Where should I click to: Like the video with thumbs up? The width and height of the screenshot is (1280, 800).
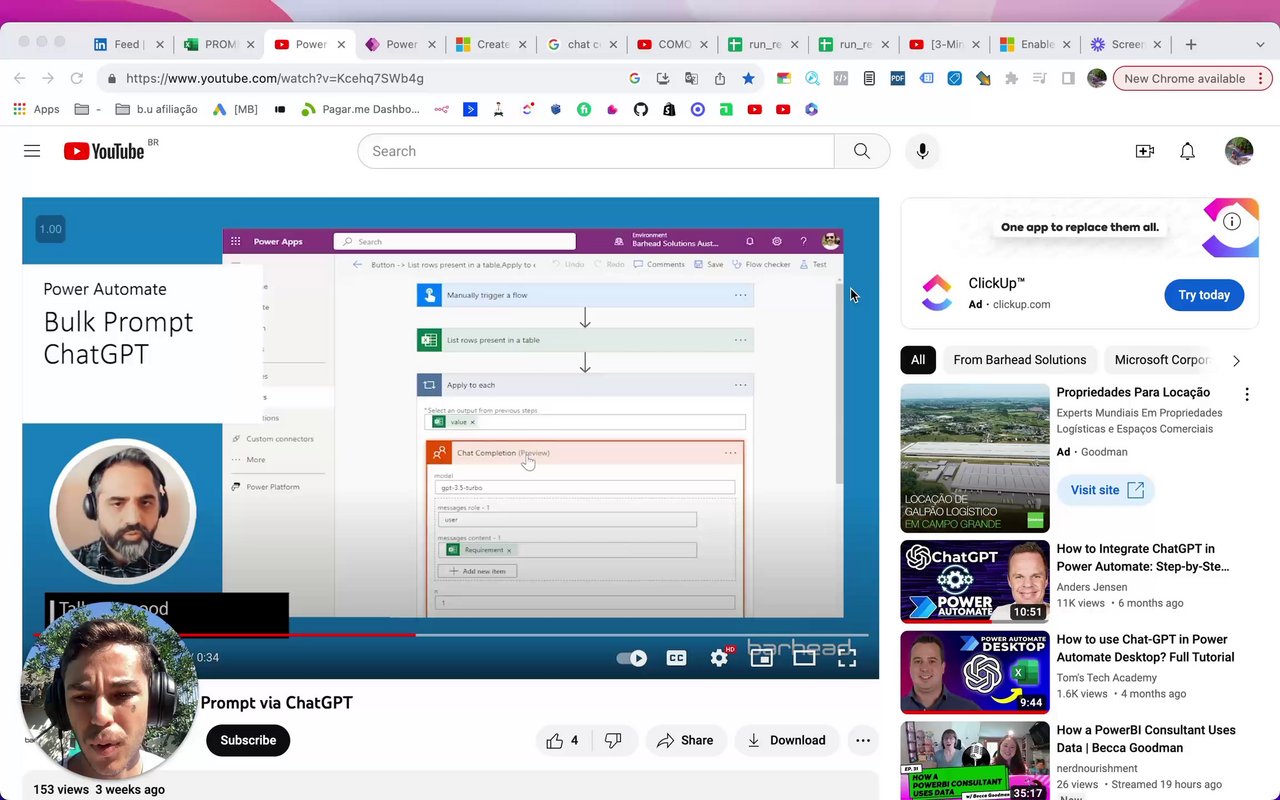point(562,740)
